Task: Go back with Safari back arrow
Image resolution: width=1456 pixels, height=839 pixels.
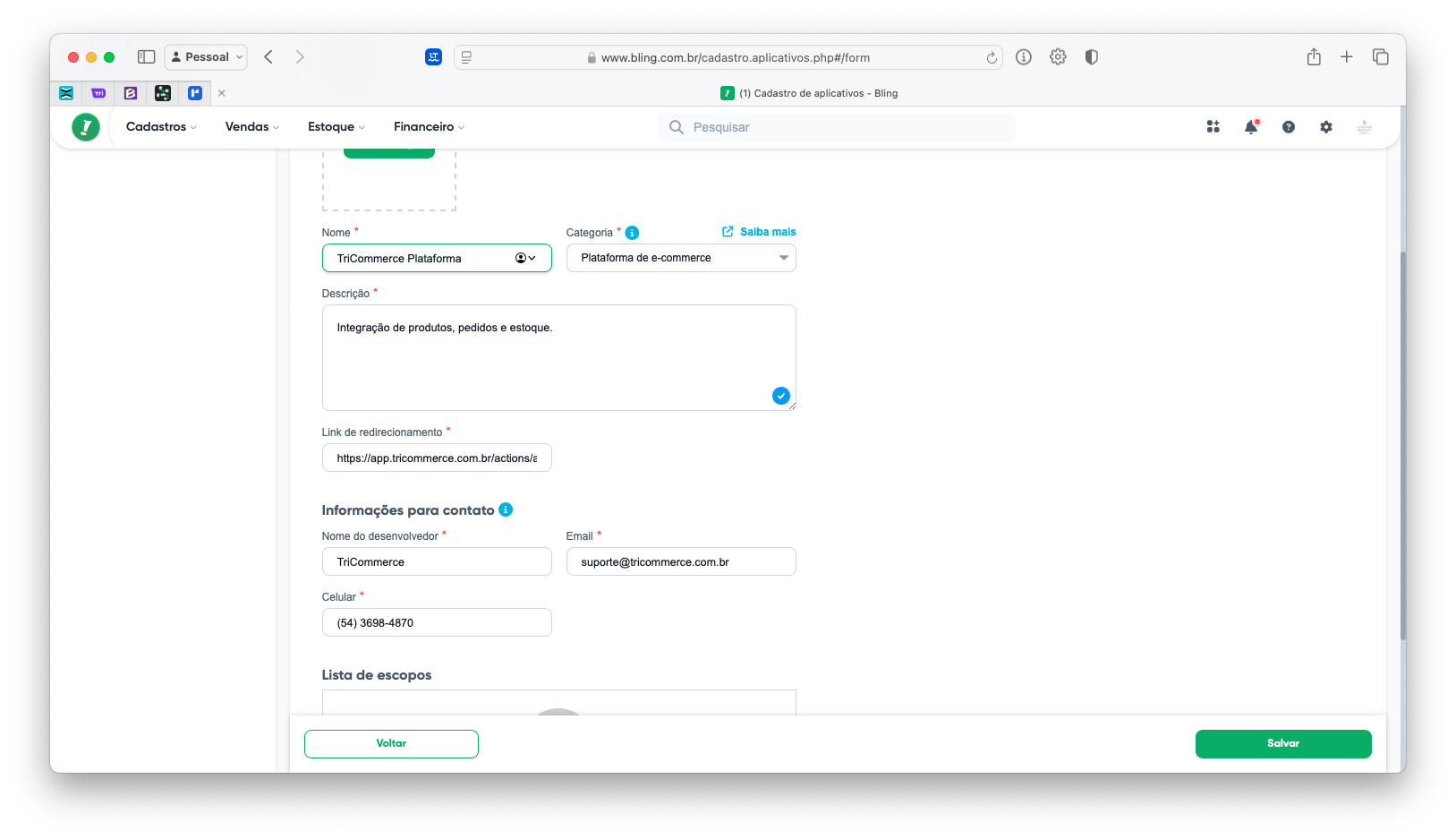Action: (x=268, y=56)
